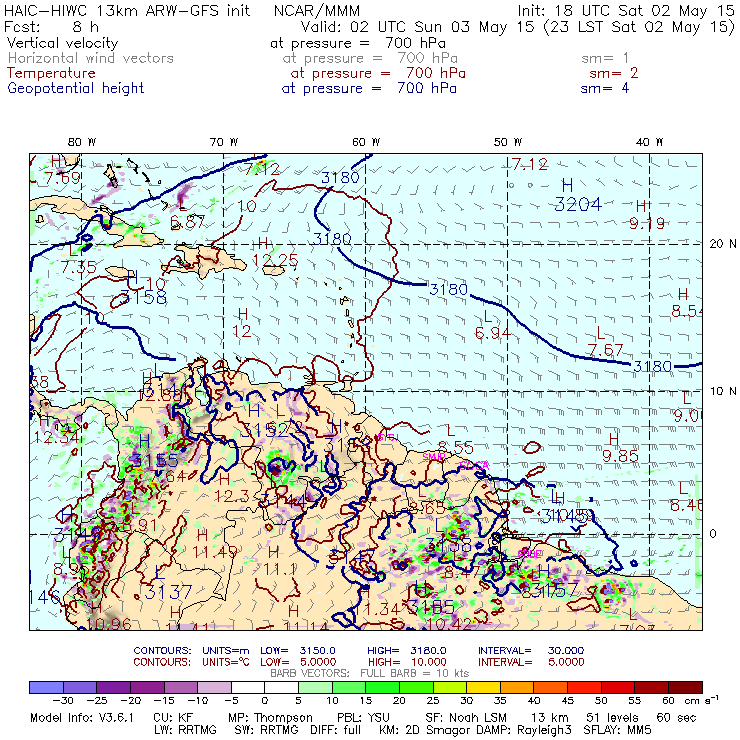Click the red temperature value '6.87'

pos(187,222)
